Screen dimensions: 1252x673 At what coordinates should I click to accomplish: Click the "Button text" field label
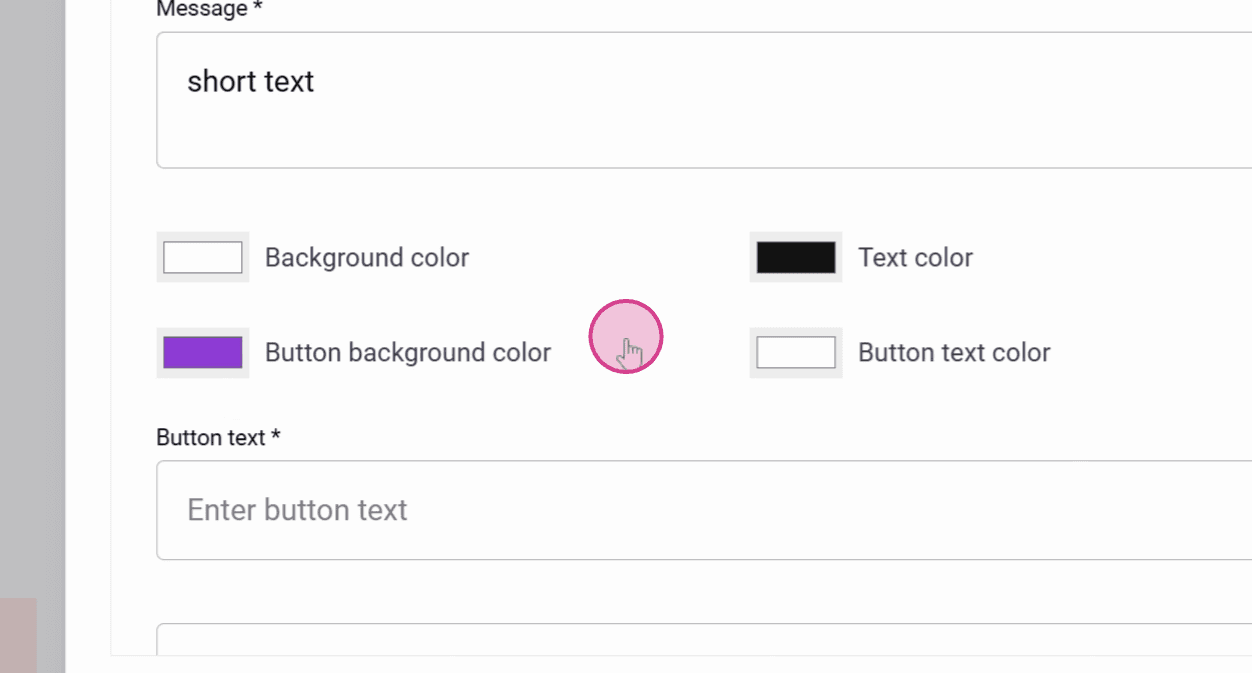[210, 438]
